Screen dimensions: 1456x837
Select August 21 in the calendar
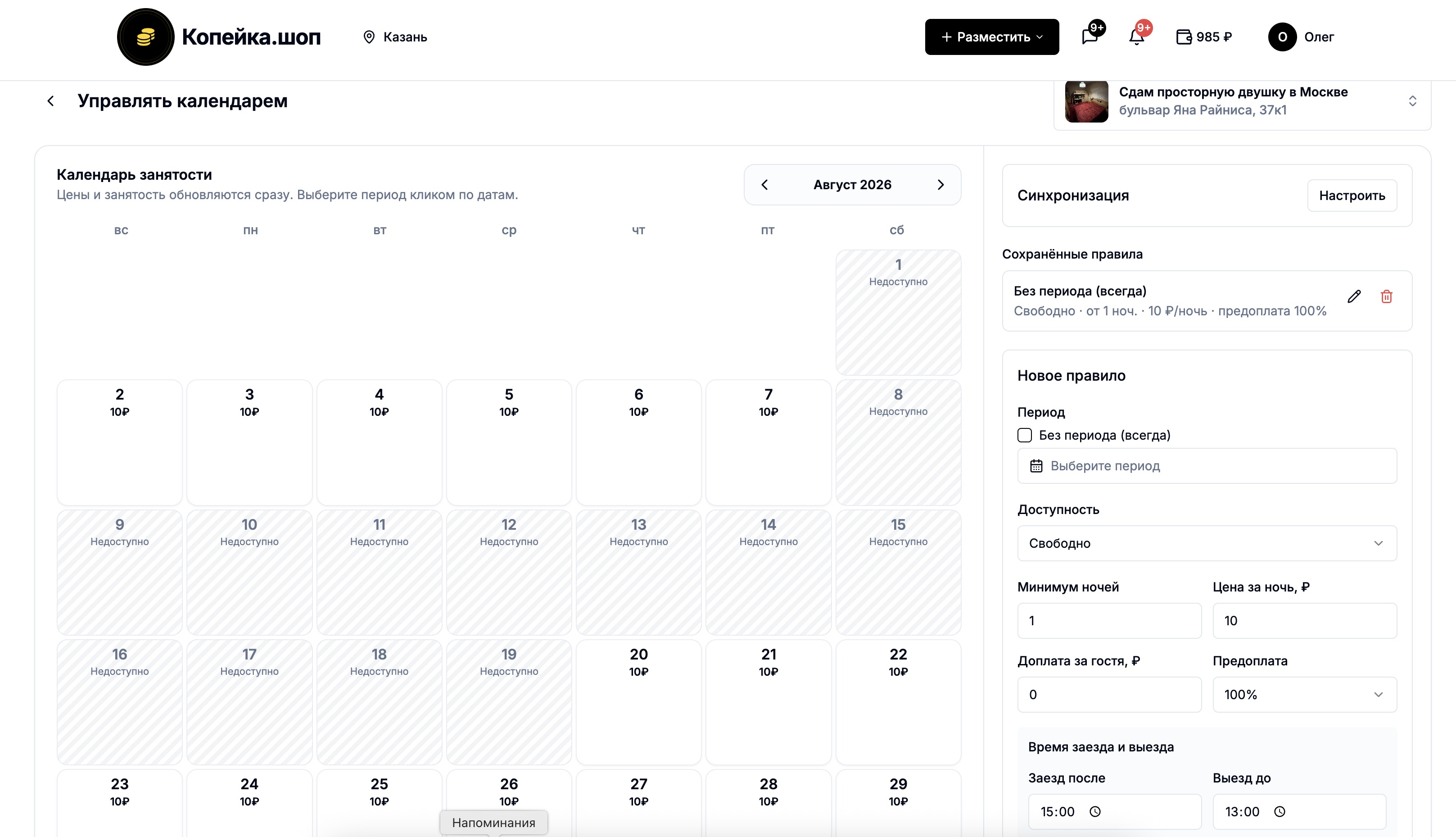point(769,702)
